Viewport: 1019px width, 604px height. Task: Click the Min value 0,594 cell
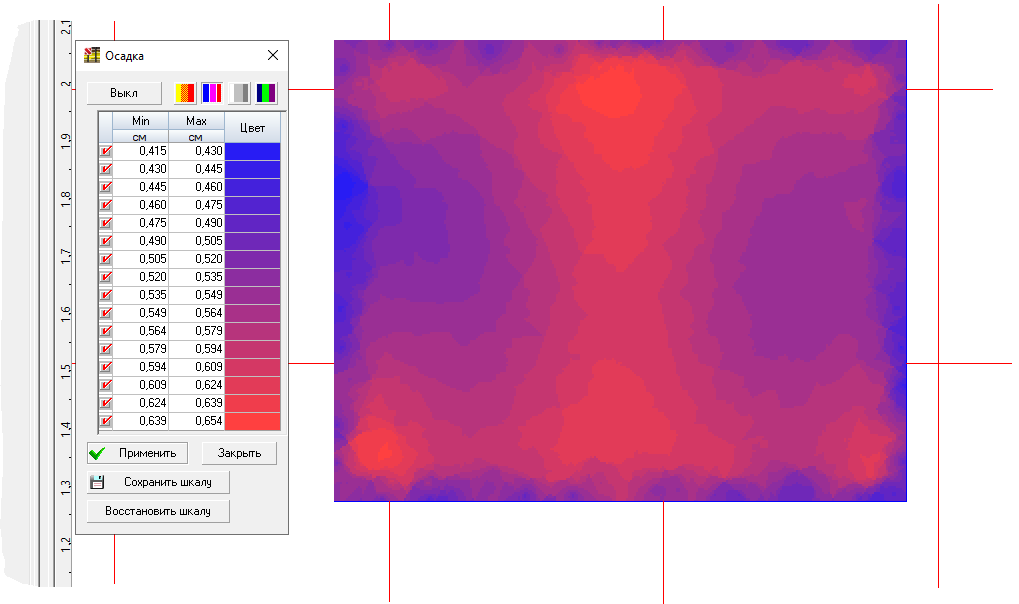[x=140, y=367]
